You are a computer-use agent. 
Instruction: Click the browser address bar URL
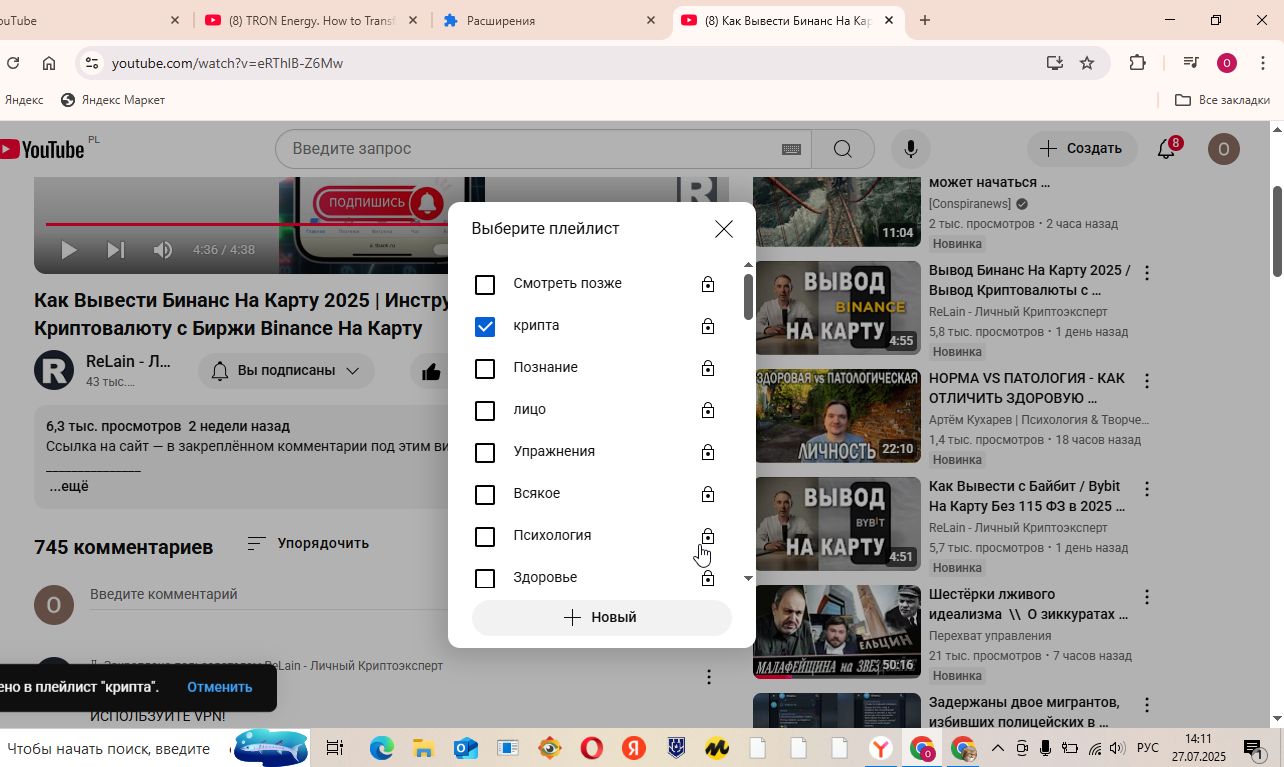click(x=227, y=63)
